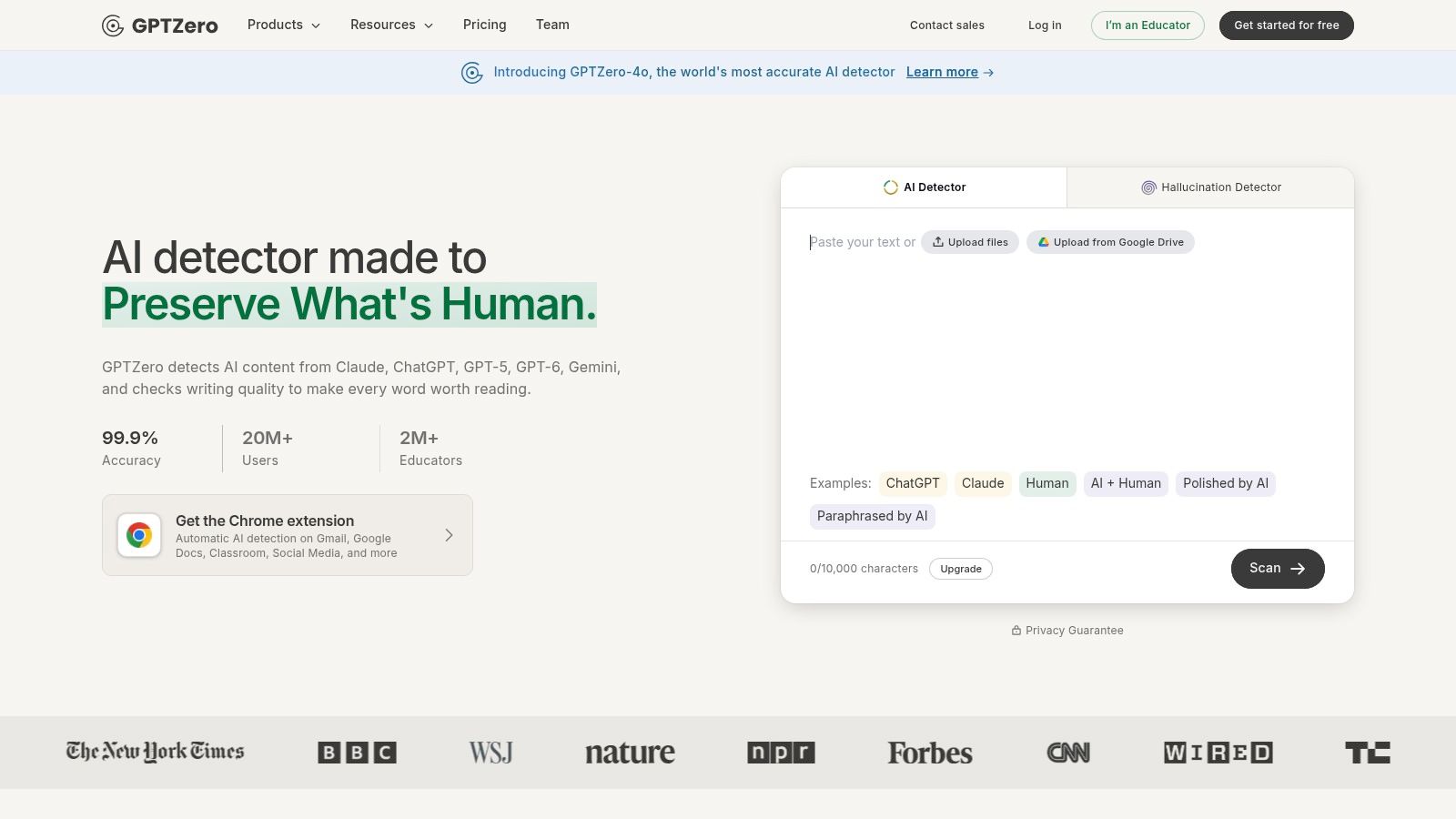
Task: Switch to the Hallucination Detector tab
Action: tap(1211, 187)
